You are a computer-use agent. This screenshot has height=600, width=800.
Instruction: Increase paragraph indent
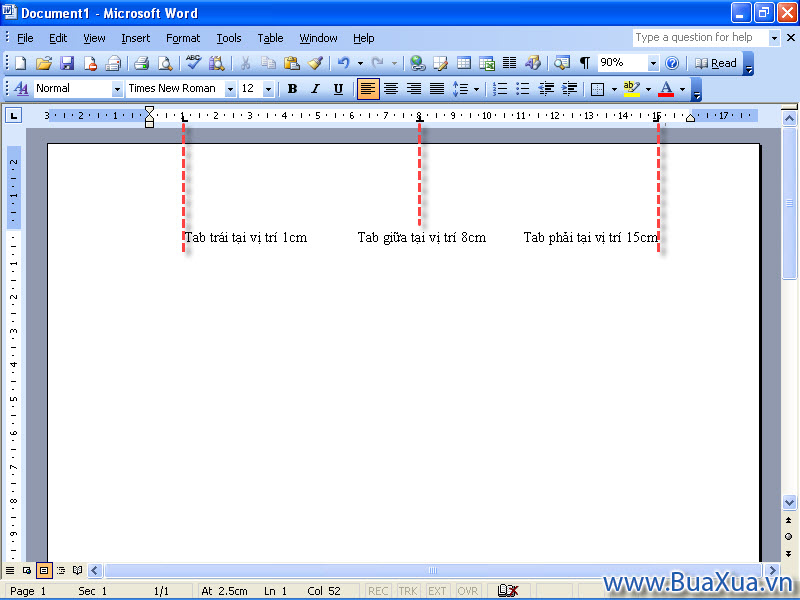coord(569,89)
